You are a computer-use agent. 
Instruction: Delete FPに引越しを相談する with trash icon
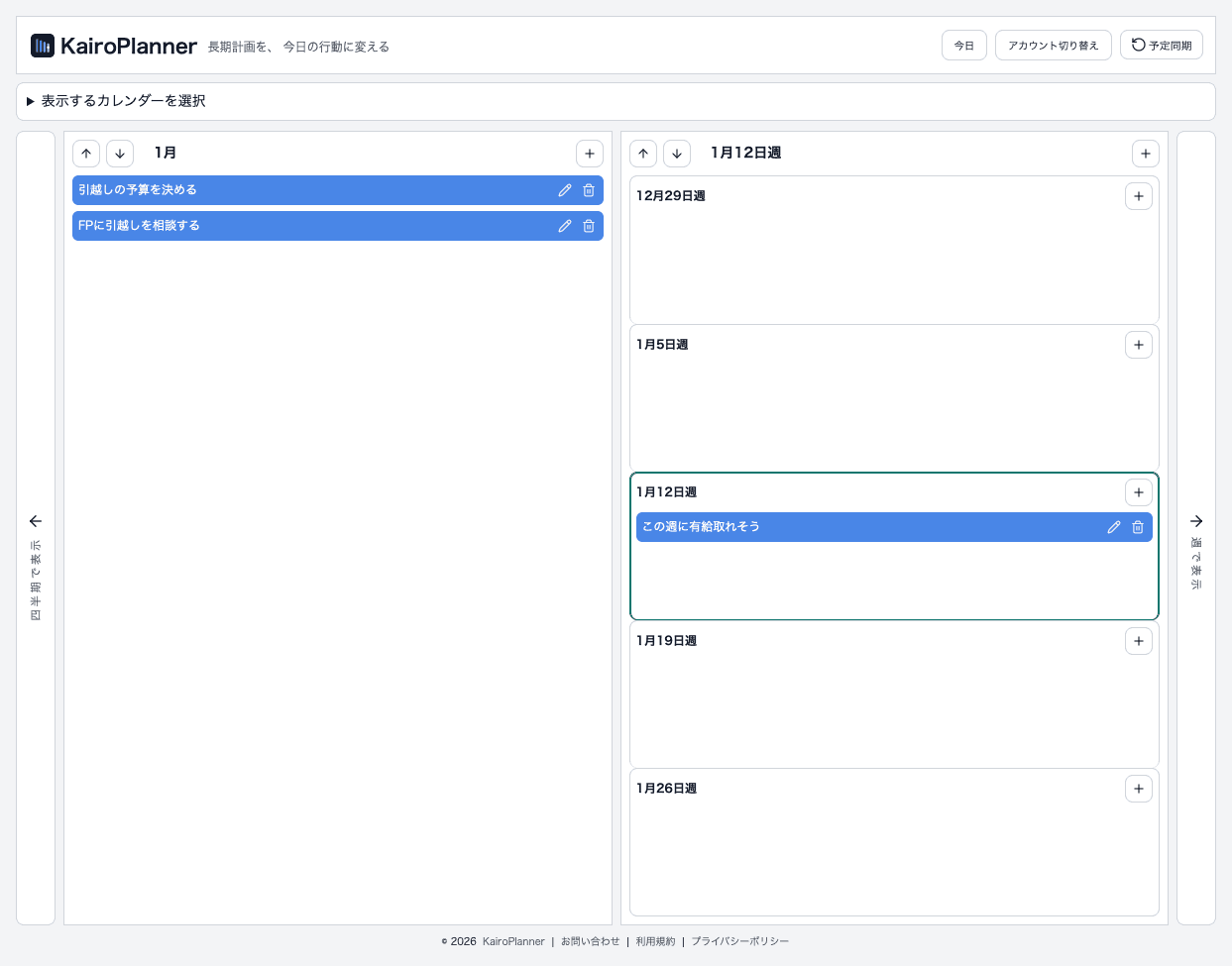589,225
